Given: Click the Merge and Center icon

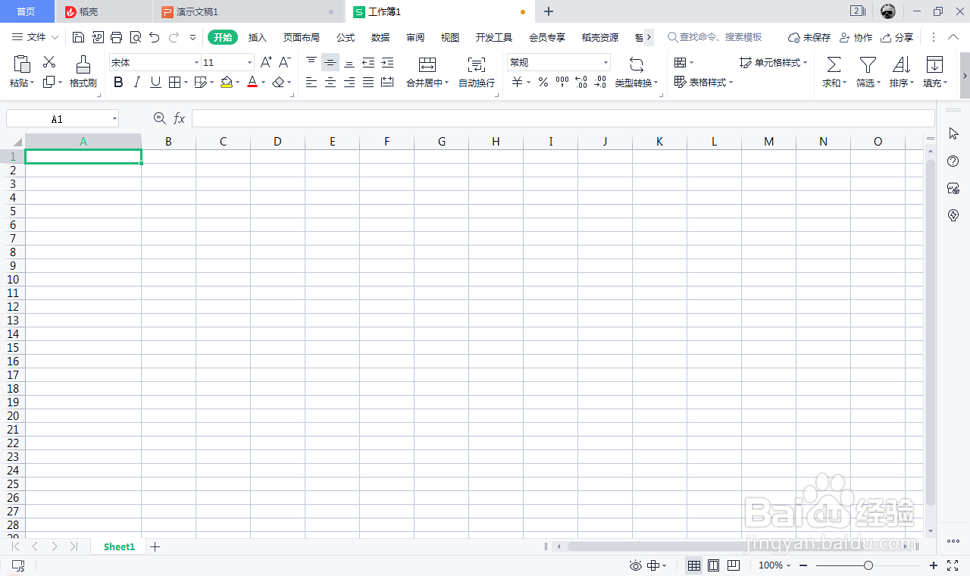Looking at the screenshot, I should coord(429,72).
